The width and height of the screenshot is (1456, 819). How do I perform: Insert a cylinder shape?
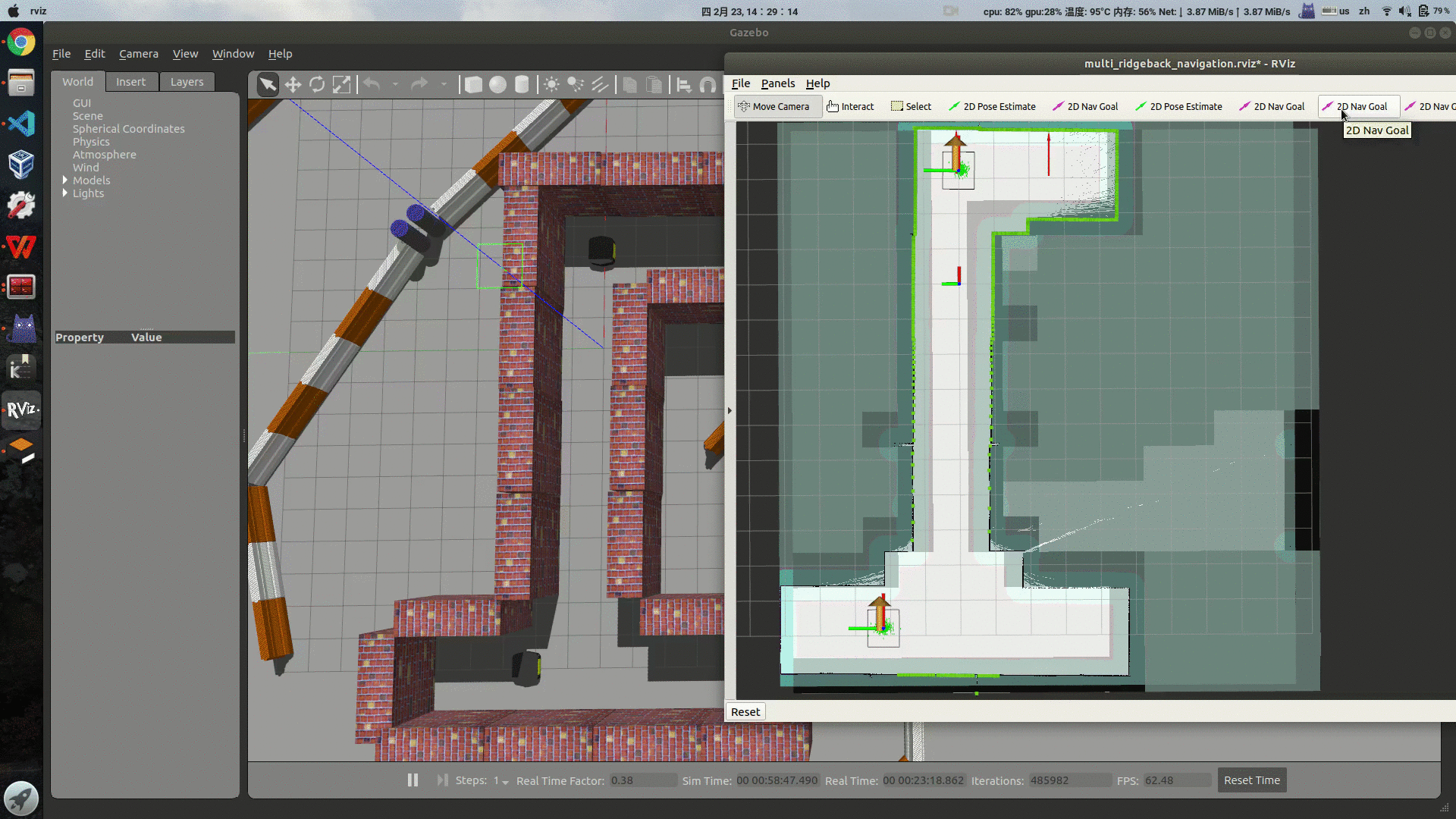(x=522, y=84)
